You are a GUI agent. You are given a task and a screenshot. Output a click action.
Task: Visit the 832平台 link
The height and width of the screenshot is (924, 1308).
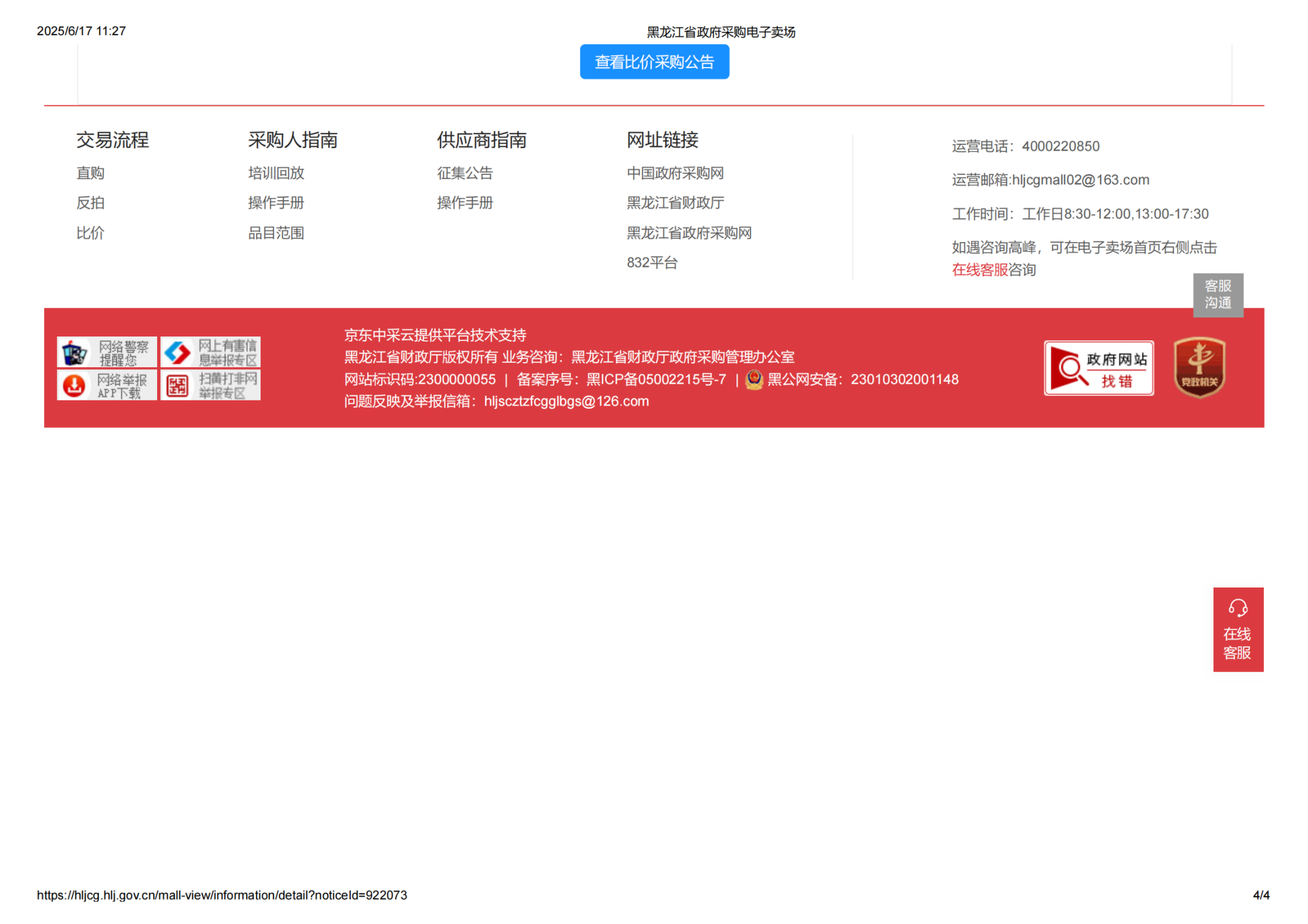coord(651,262)
